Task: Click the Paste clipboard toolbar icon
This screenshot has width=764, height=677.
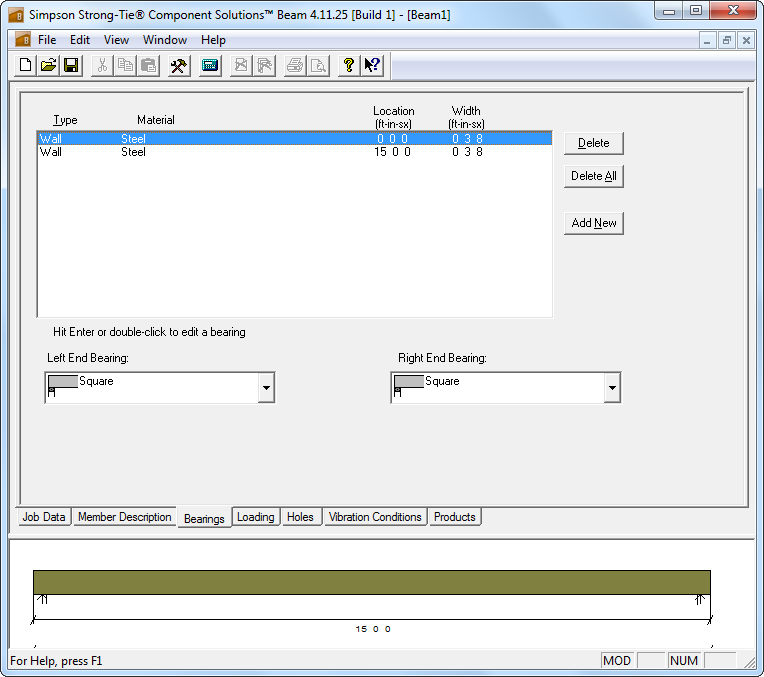Action: coord(148,65)
